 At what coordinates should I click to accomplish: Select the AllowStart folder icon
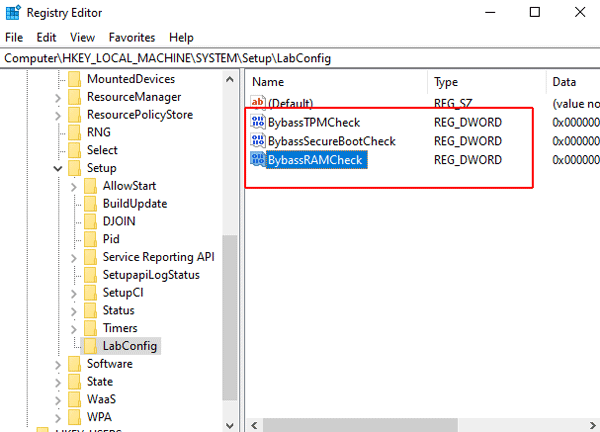[x=91, y=186]
